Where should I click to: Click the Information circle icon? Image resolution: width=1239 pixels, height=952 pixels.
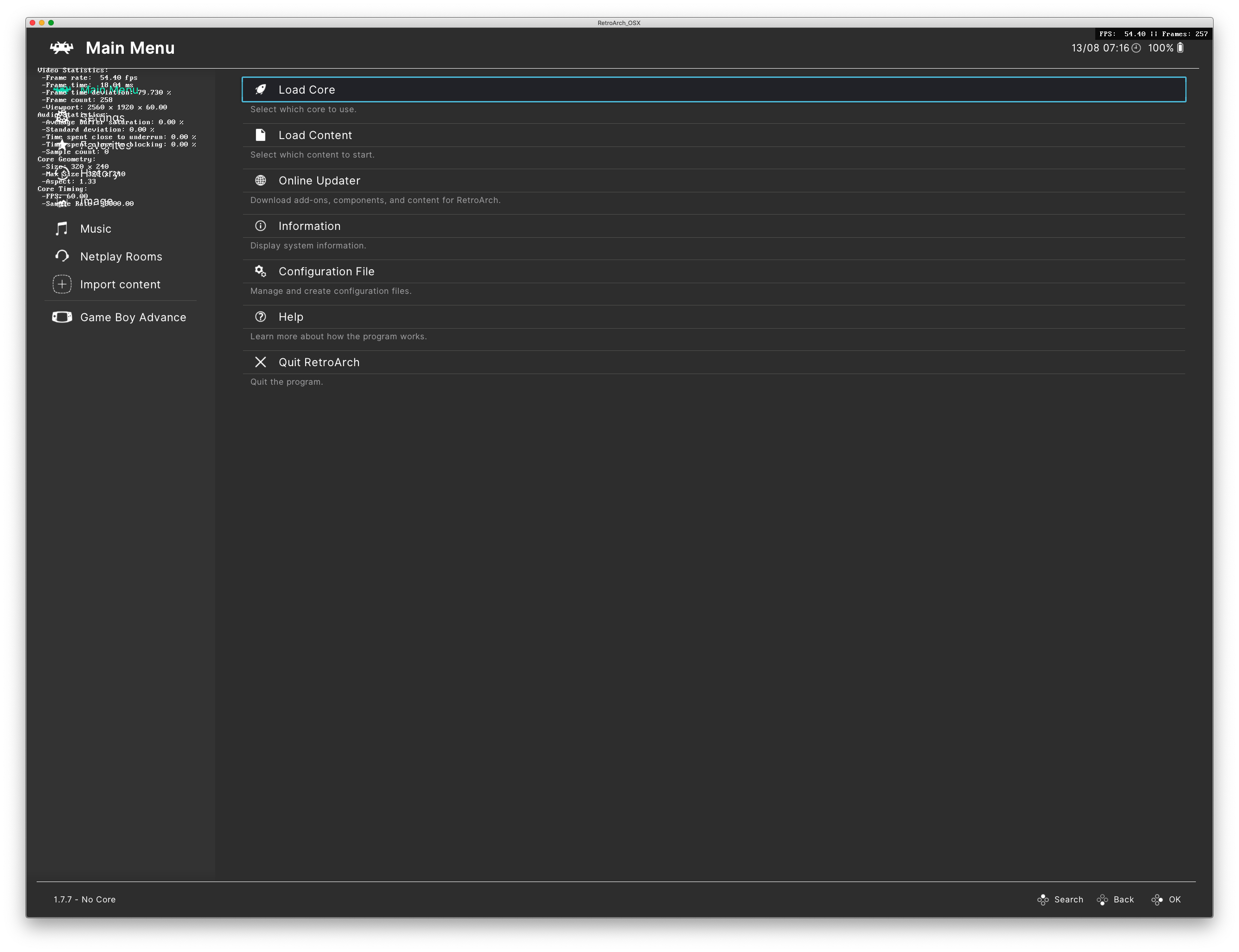pos(260,226)
